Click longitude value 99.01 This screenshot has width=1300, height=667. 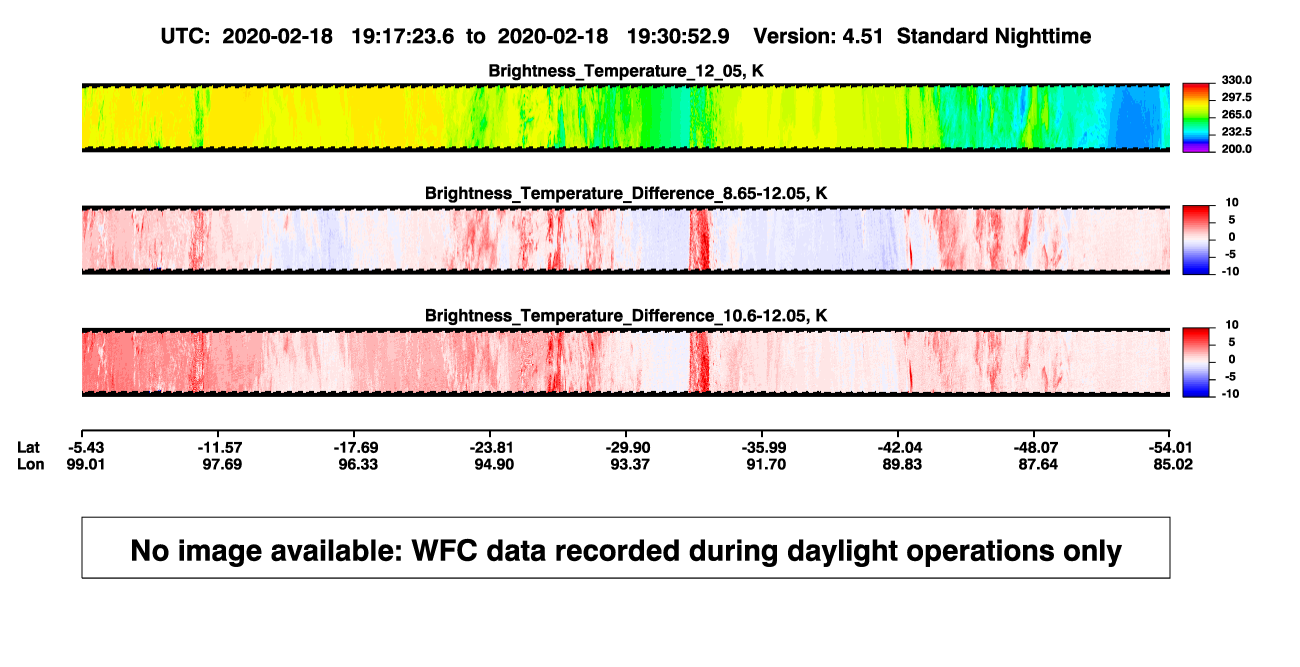[x=87, y=464]
